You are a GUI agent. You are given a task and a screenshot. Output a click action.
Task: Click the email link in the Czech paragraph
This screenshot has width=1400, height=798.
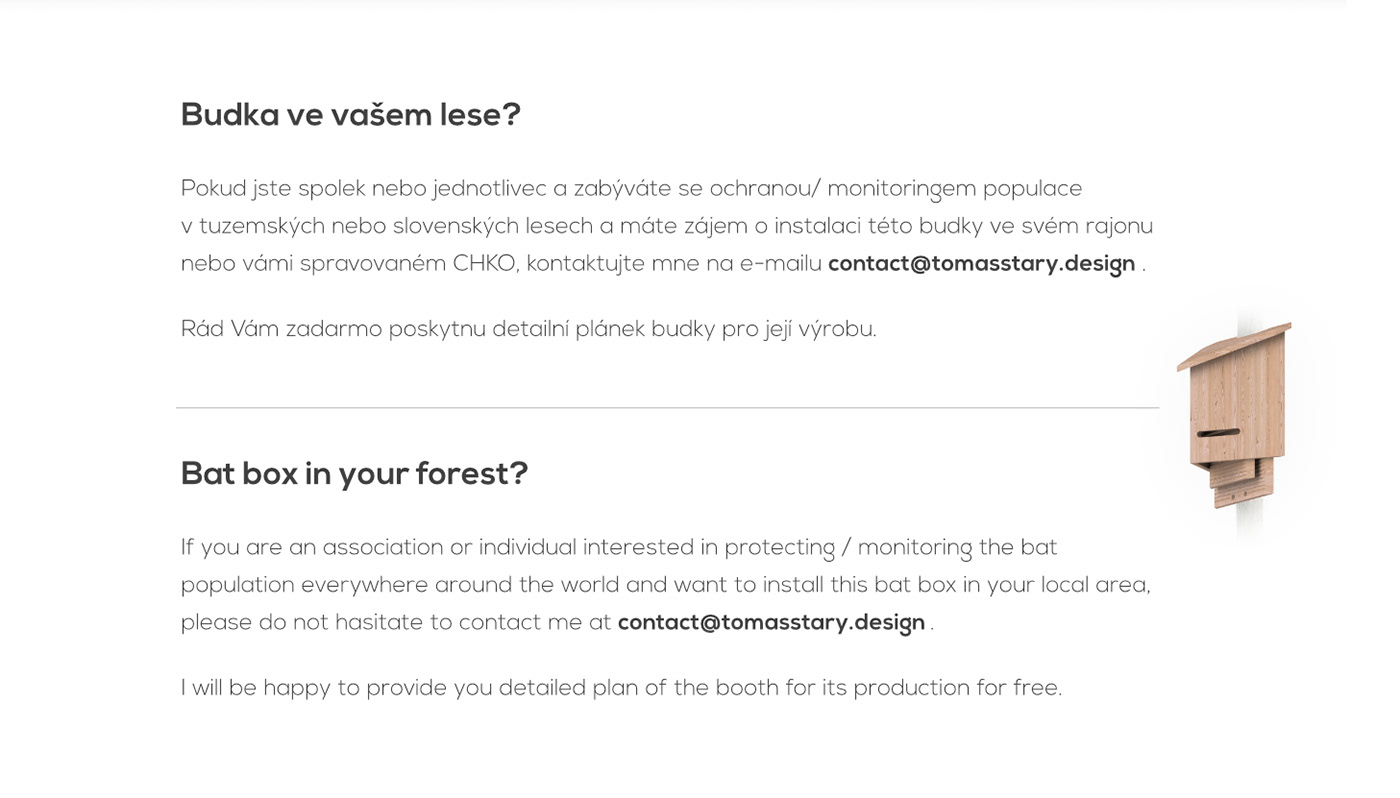(x=981, y=264)
